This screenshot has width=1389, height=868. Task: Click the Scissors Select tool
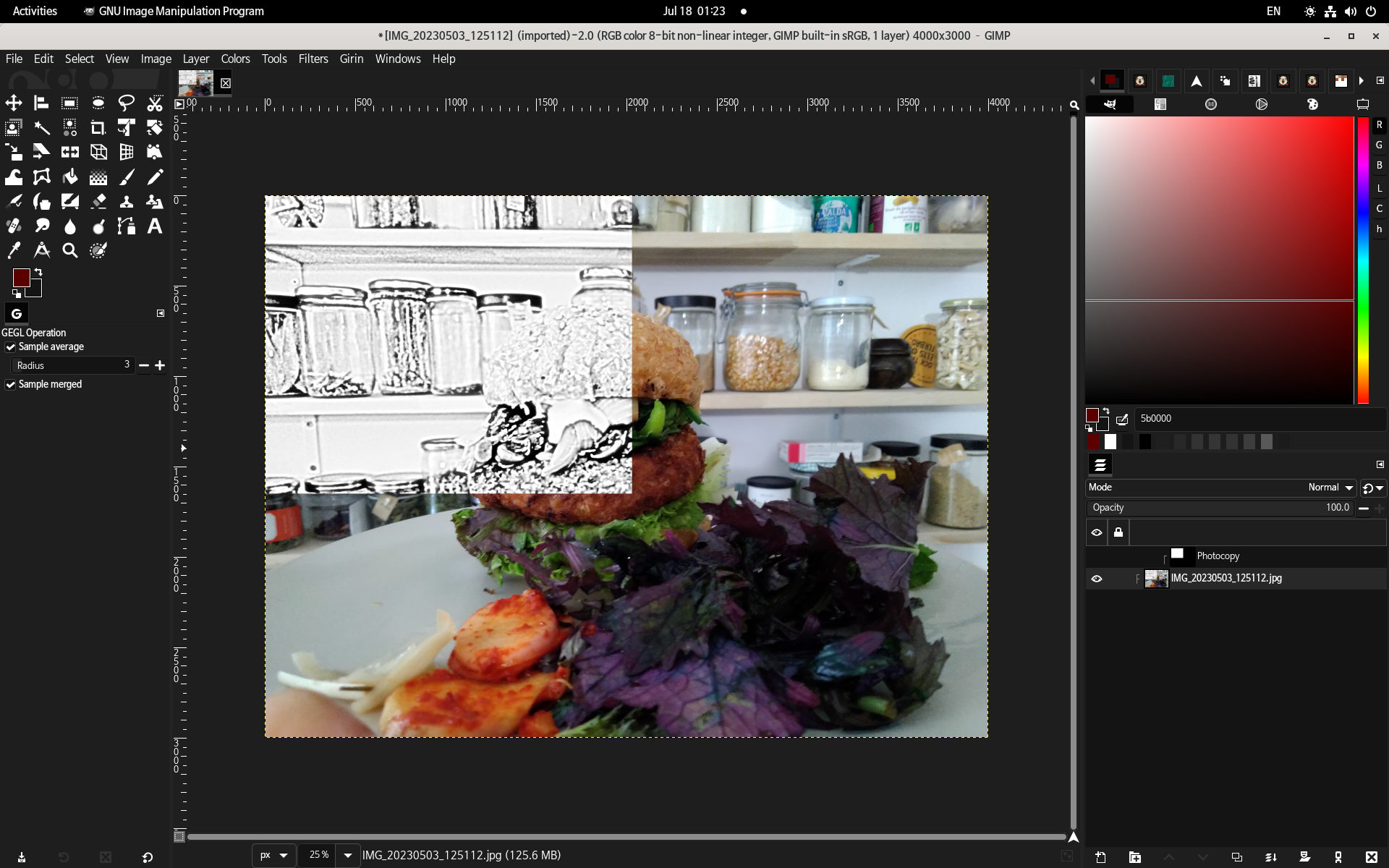coord(154,103)
